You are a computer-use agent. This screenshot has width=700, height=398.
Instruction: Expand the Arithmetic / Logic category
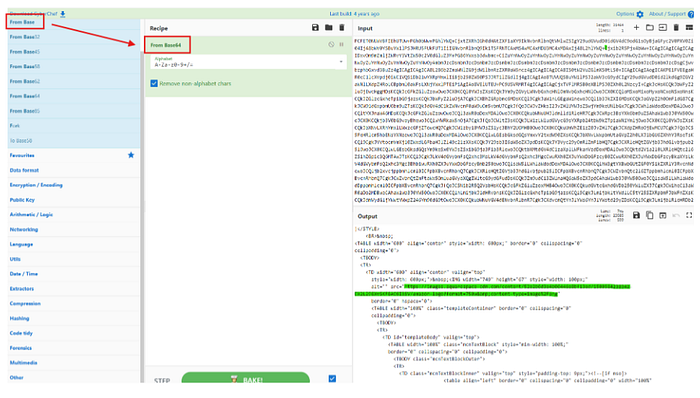click(73, 215)
